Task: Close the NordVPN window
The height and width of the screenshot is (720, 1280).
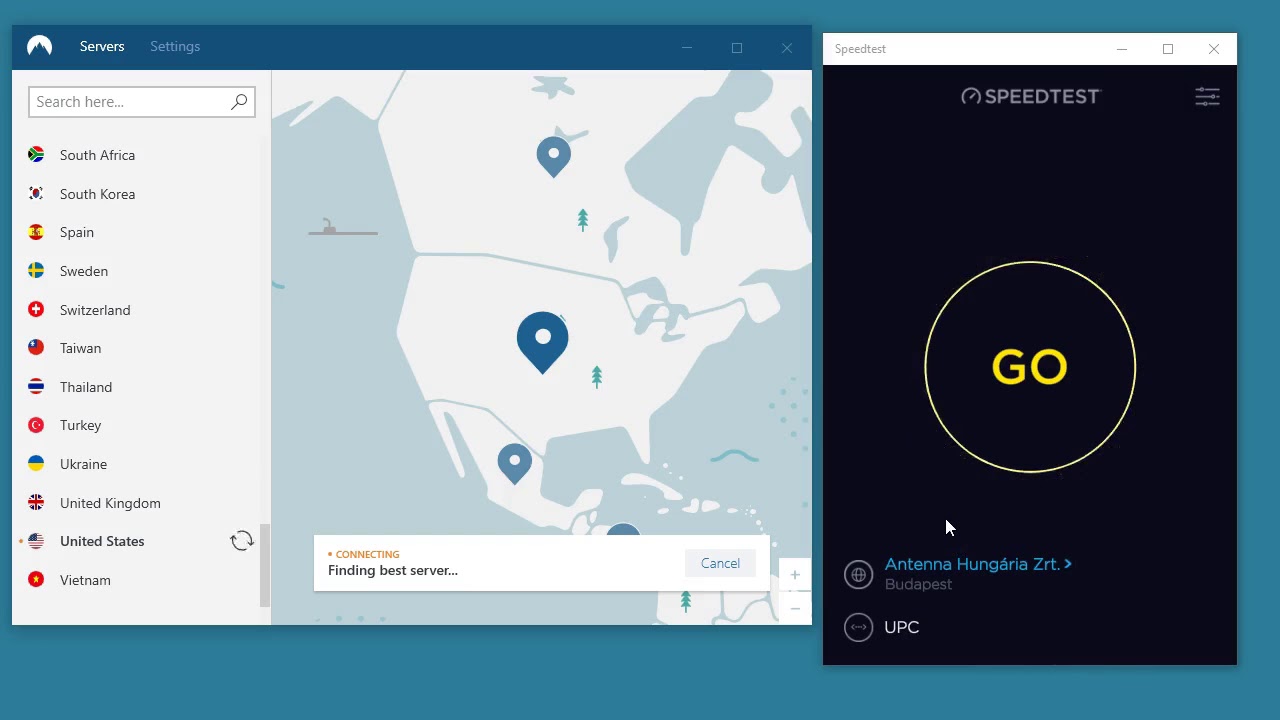Action: [787, 48]
